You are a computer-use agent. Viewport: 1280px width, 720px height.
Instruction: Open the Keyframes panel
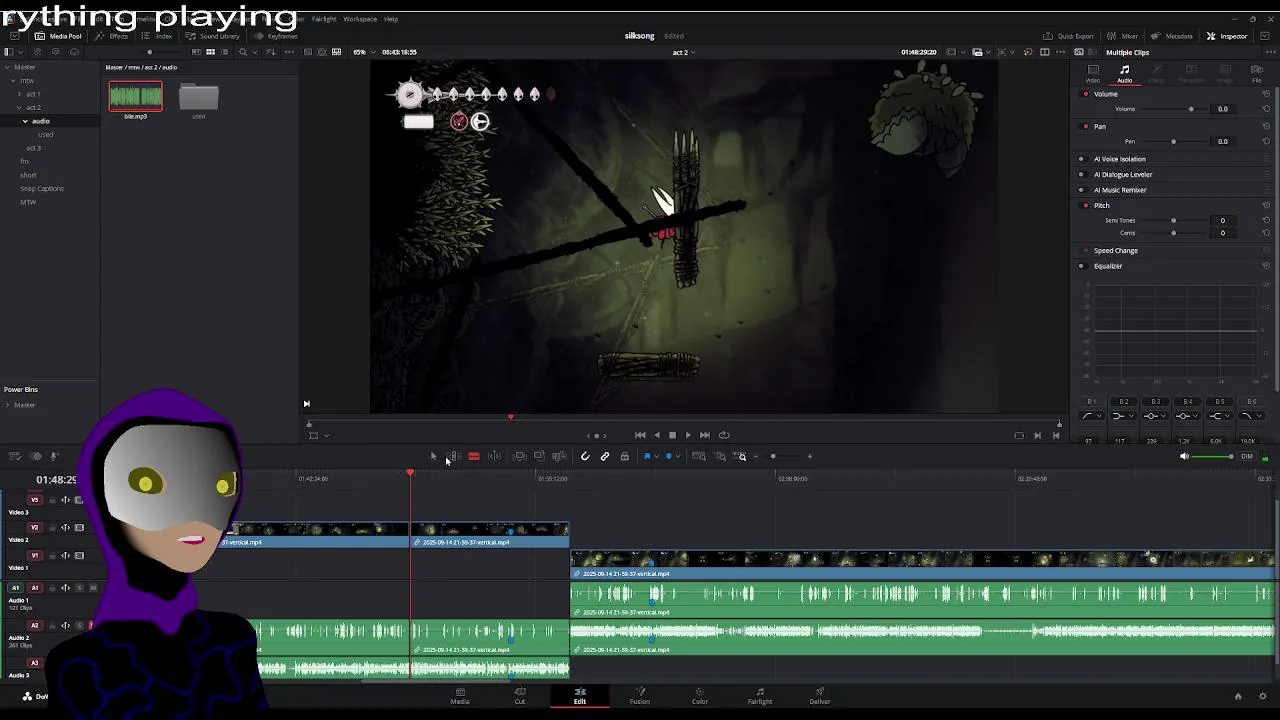click(276, 36)
